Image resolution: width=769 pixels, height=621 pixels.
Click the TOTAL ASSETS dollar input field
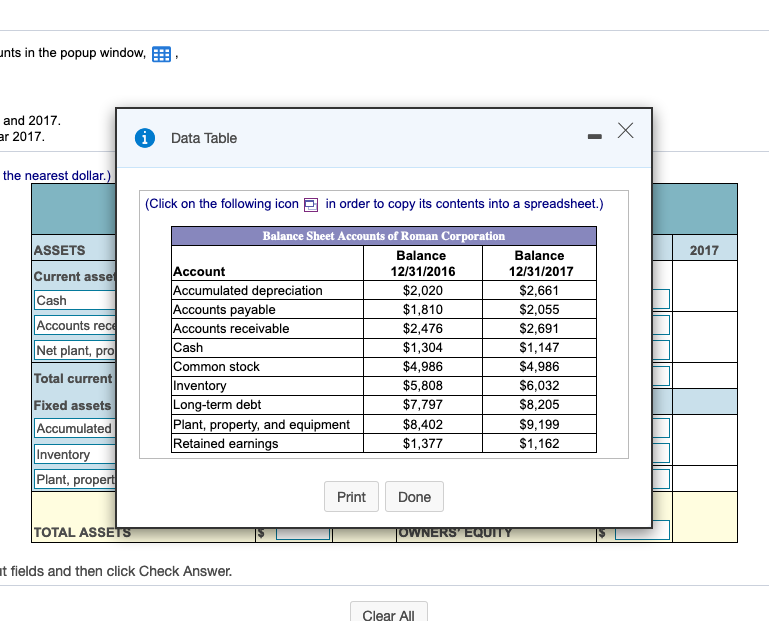point(303,534)
